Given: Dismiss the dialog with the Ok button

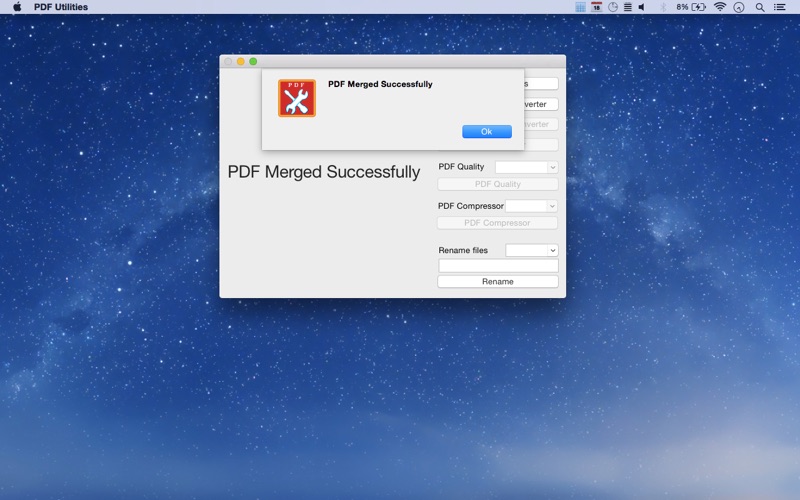Looking at the screenshot, I should pos(487,132).
